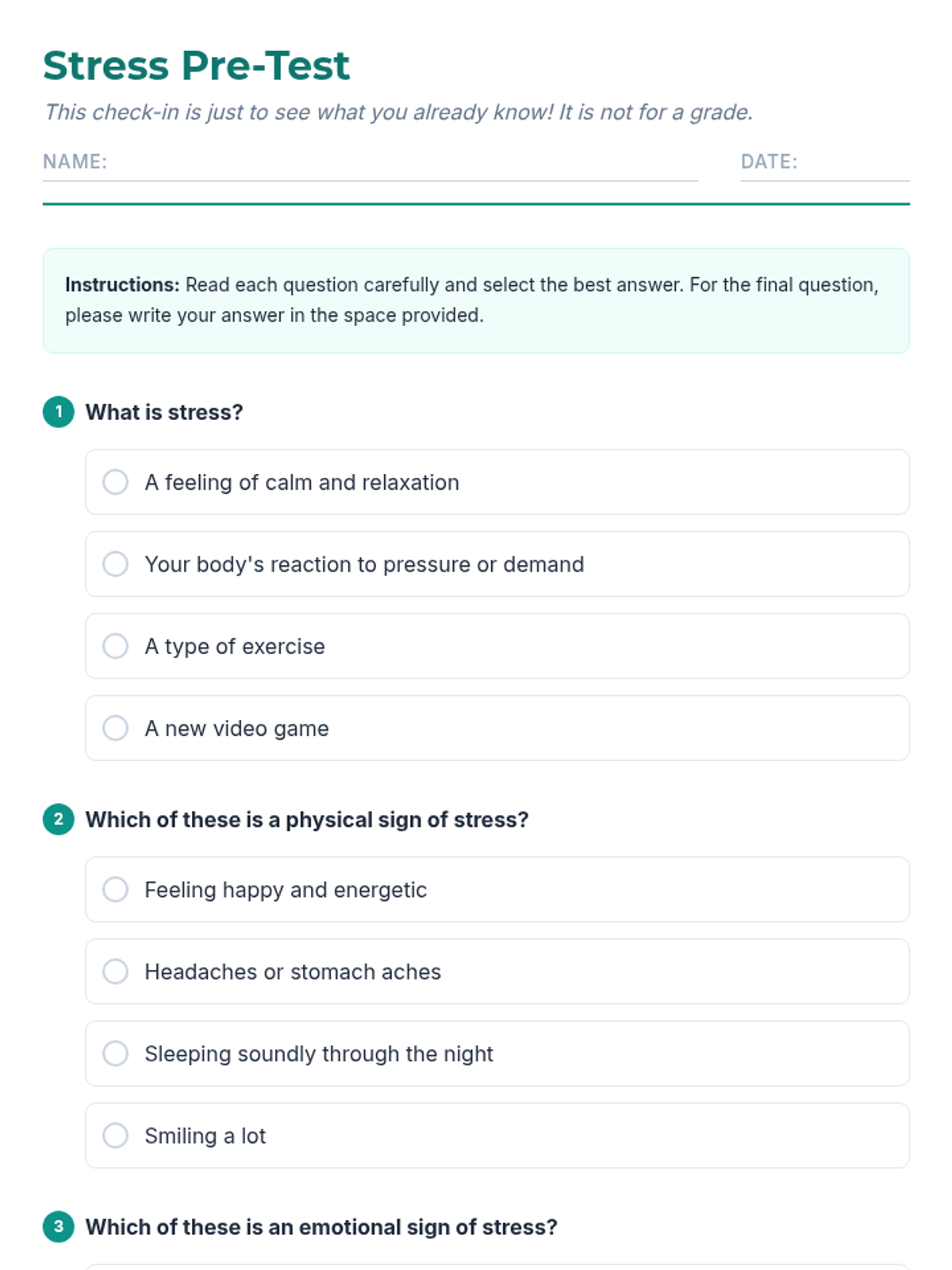Click the bold 'Instructions:' label

tap(122, 285)
